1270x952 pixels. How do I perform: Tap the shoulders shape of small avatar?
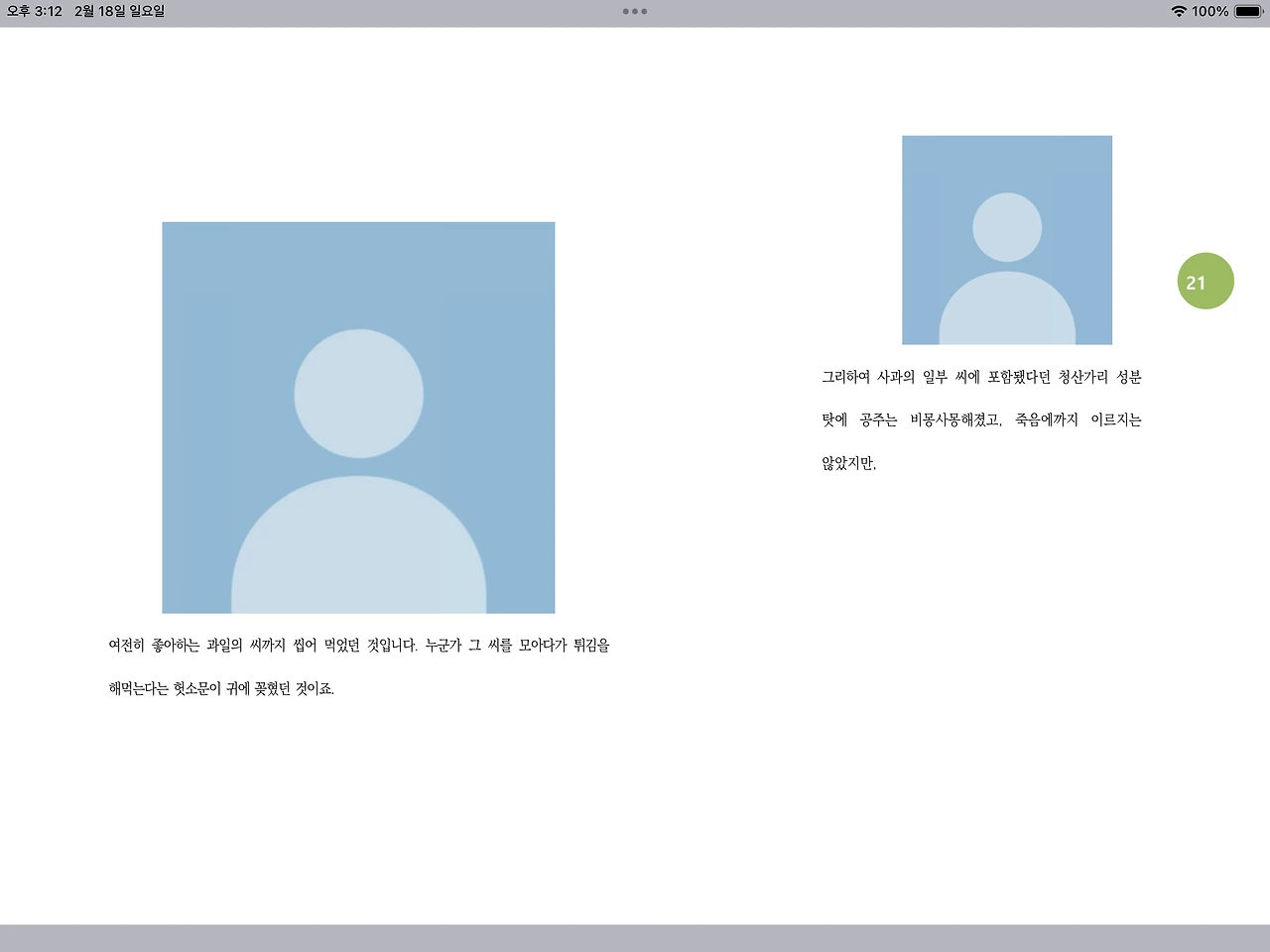pyautogui.click(x=1007, y=308)
